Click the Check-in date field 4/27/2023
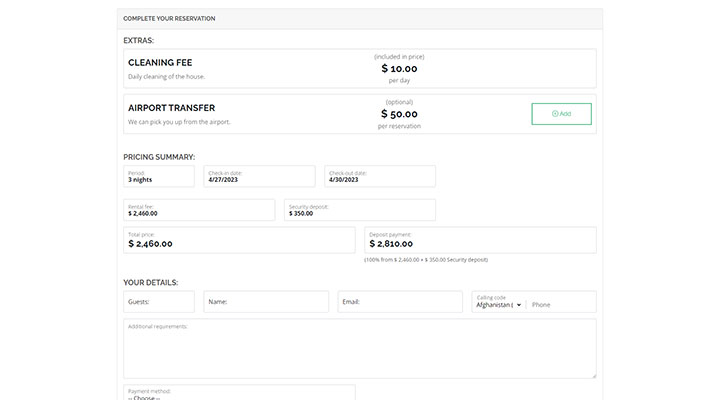This screenshot has width=720, height=400. point(259,176)
